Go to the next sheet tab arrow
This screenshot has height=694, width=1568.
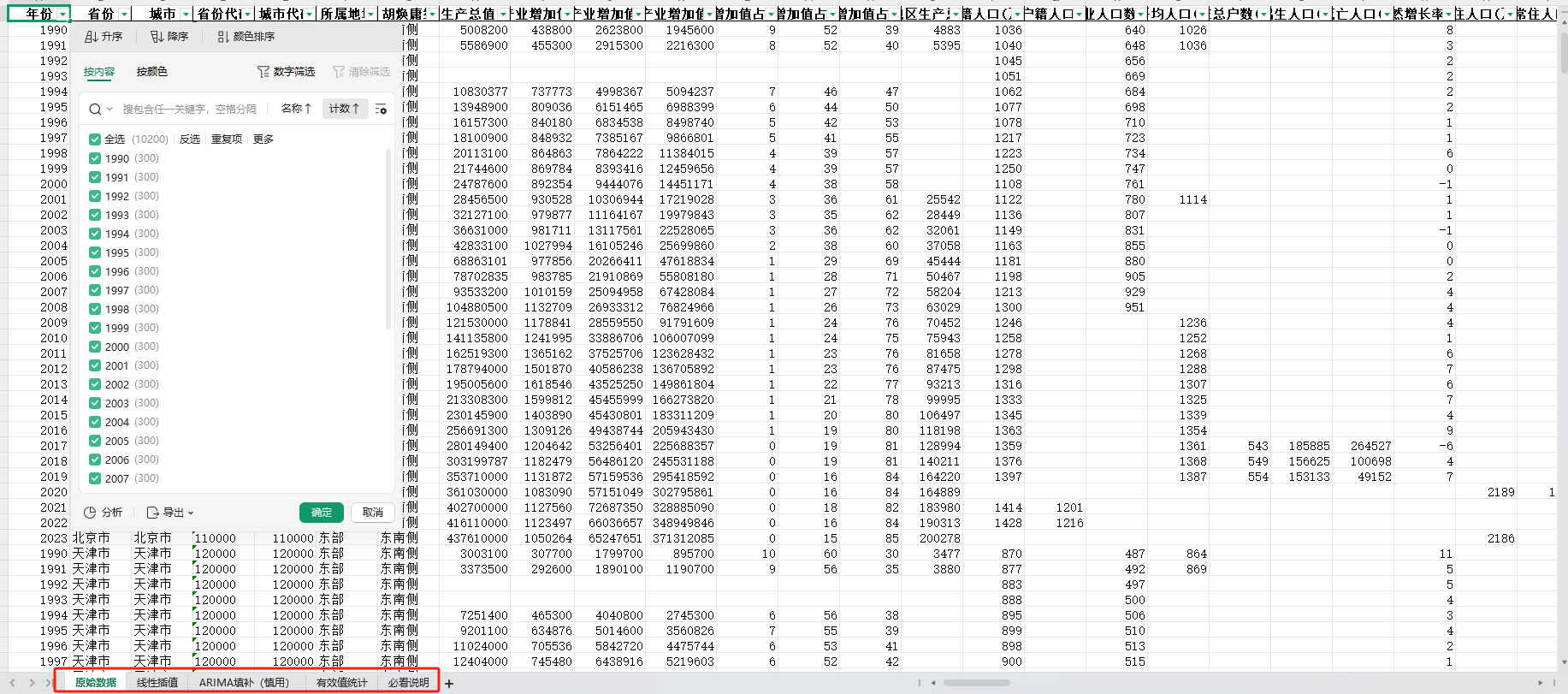click(x=32, y=683)
